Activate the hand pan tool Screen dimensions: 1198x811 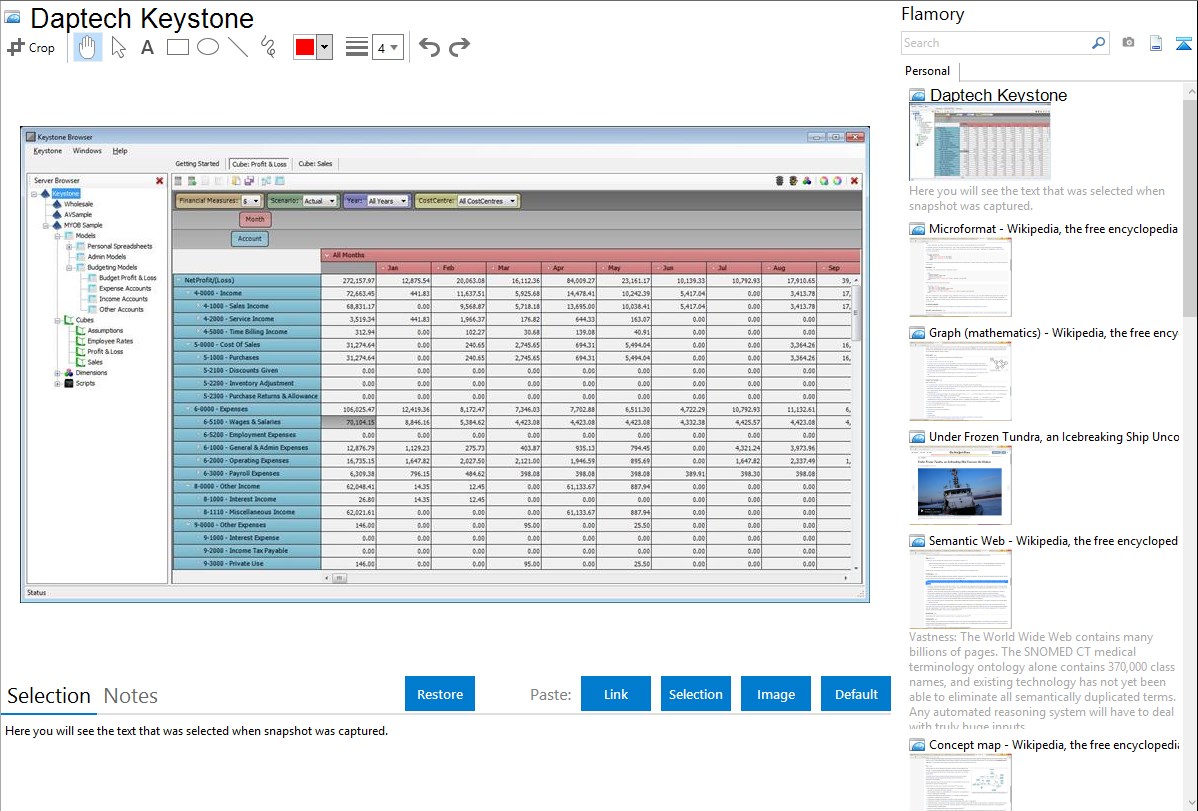tap(87, 47)
